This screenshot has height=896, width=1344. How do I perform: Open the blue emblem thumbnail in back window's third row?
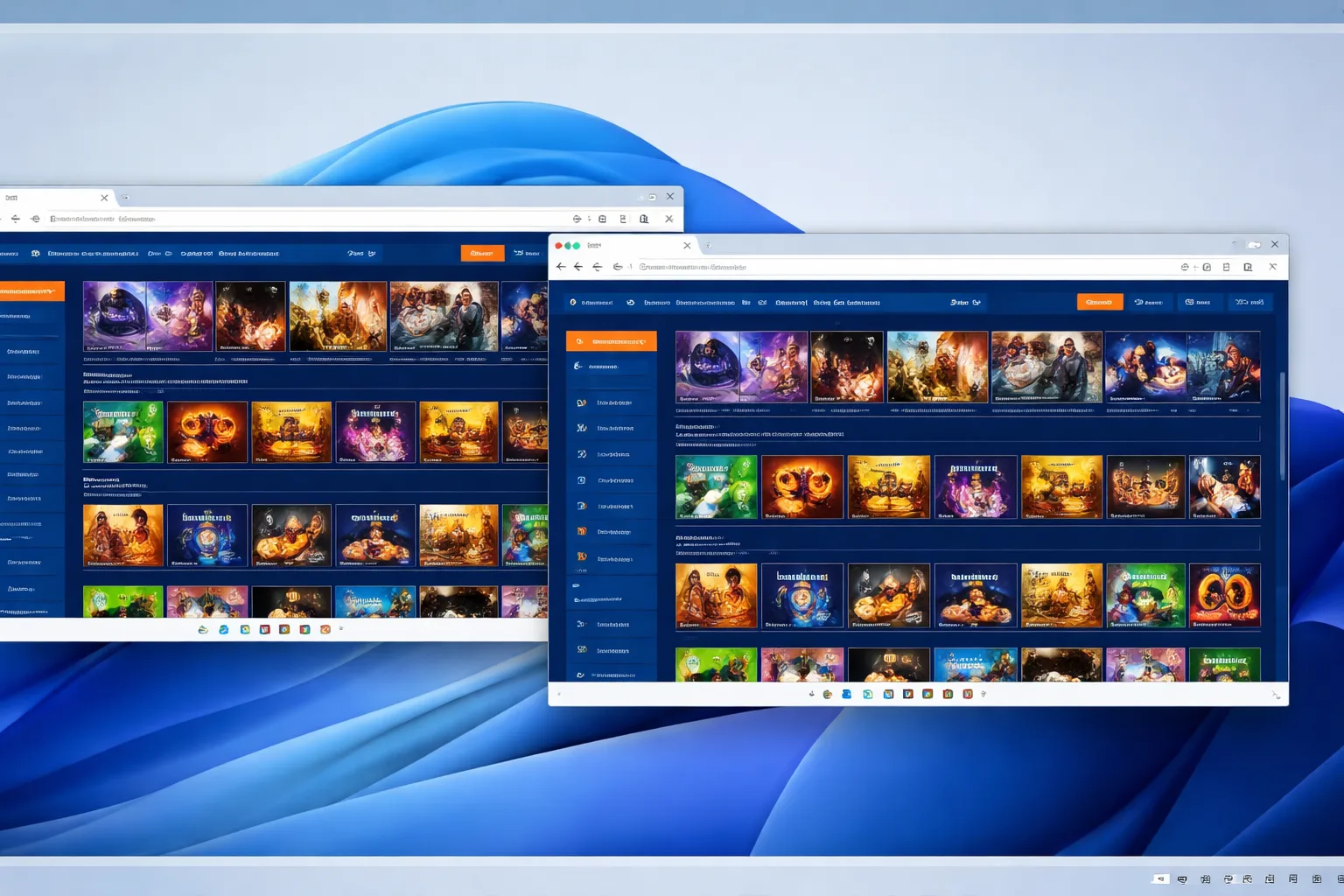pos(206,535)
